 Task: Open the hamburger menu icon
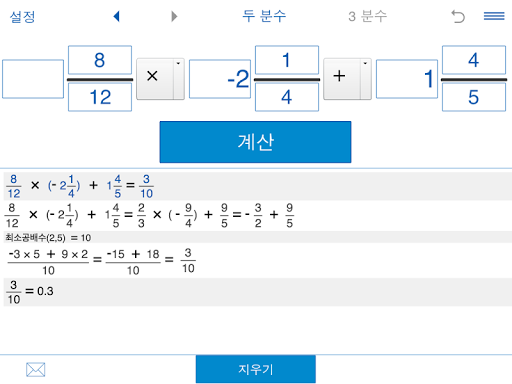pos(494,16)
